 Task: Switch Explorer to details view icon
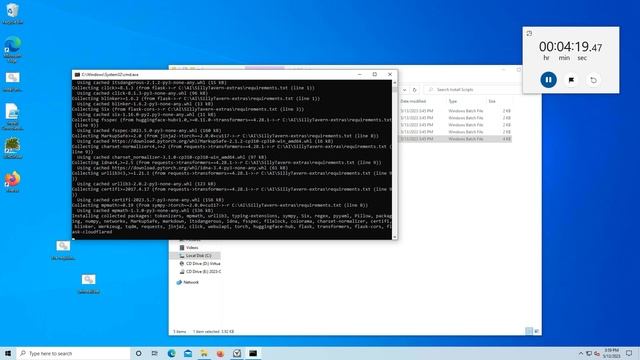click(529, 331)
